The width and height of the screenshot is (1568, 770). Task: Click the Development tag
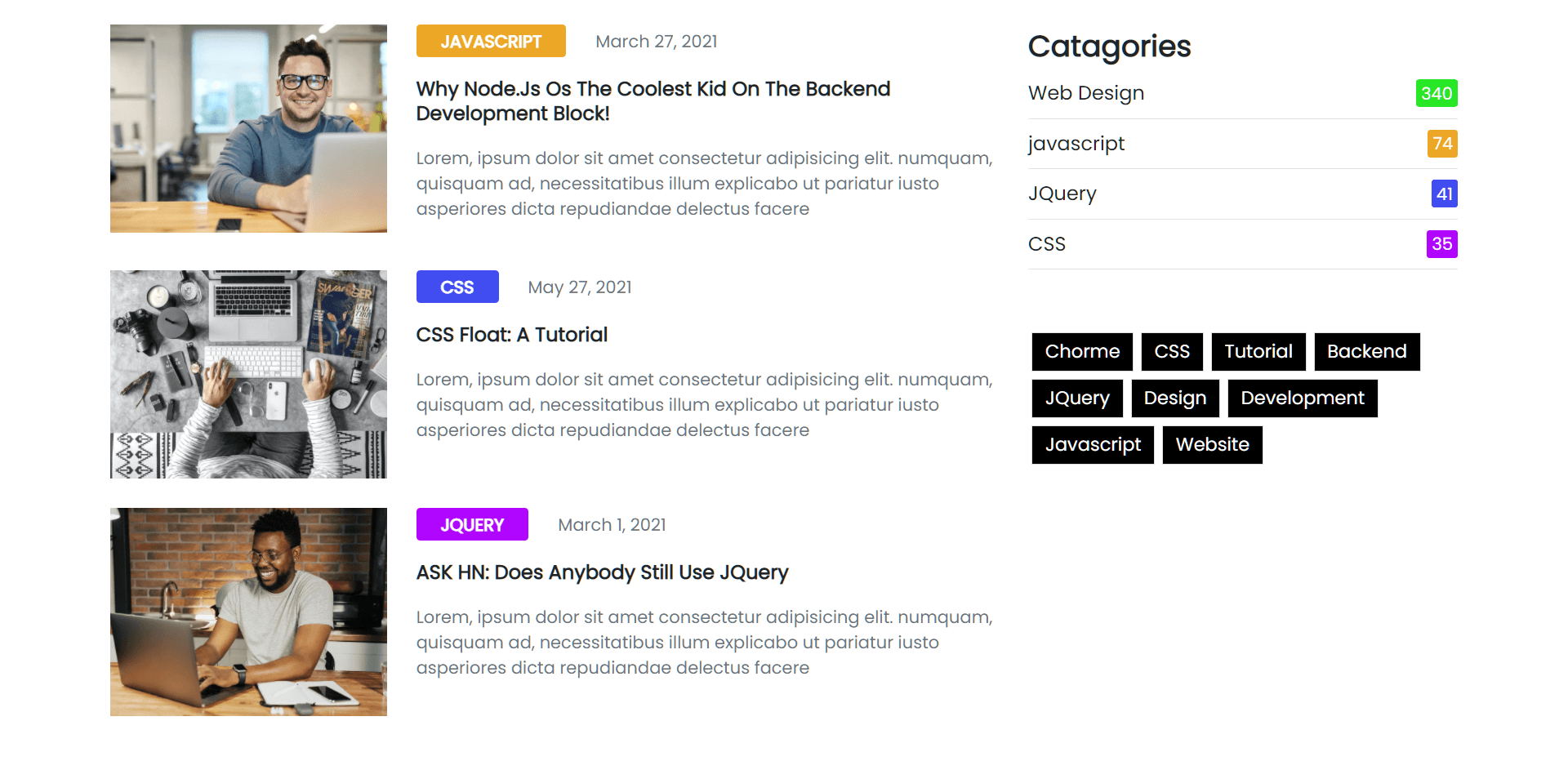click(x=1303, y=398)
